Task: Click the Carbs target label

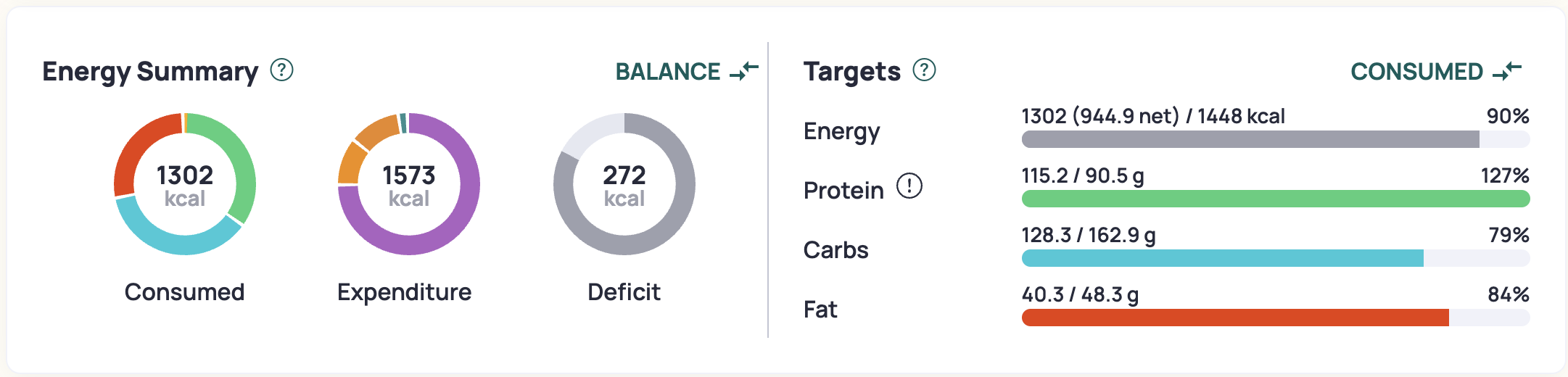Action: [x=835, y=250]
